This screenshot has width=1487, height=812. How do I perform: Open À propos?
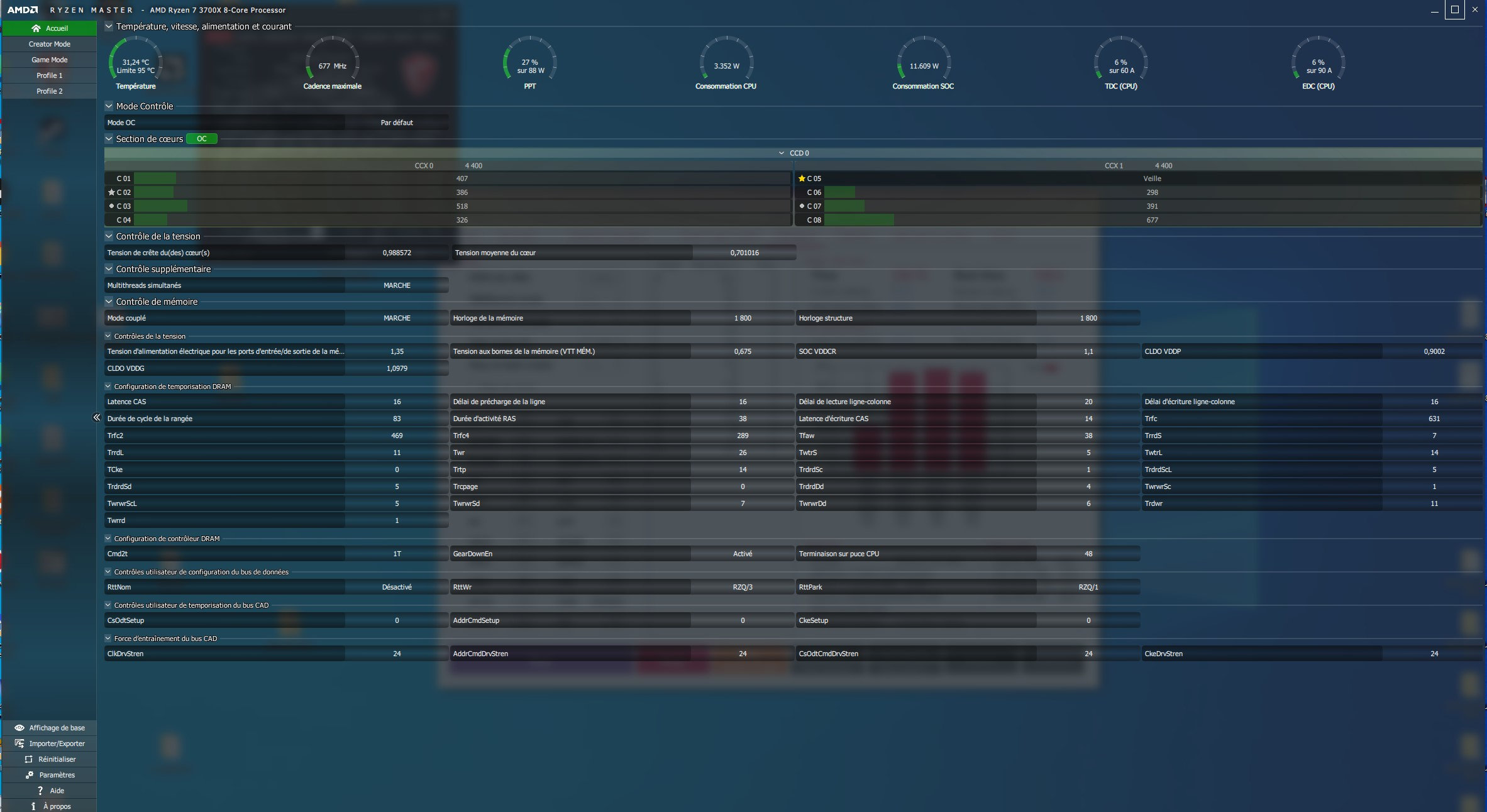click(50, 806)
